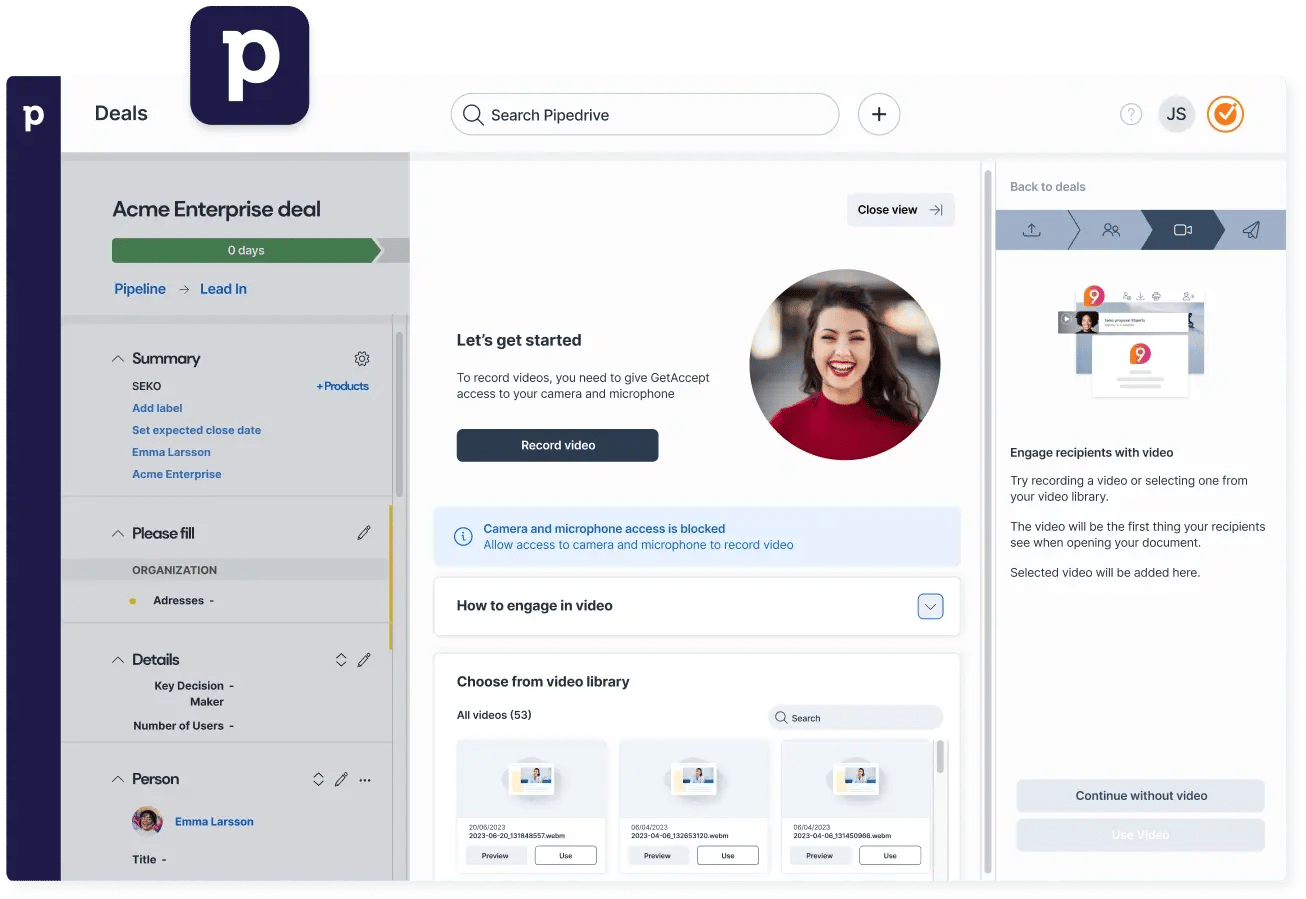Screen dimensions: 1306x899
Task: Click Add label link
Action: click(x=157, y=408)
